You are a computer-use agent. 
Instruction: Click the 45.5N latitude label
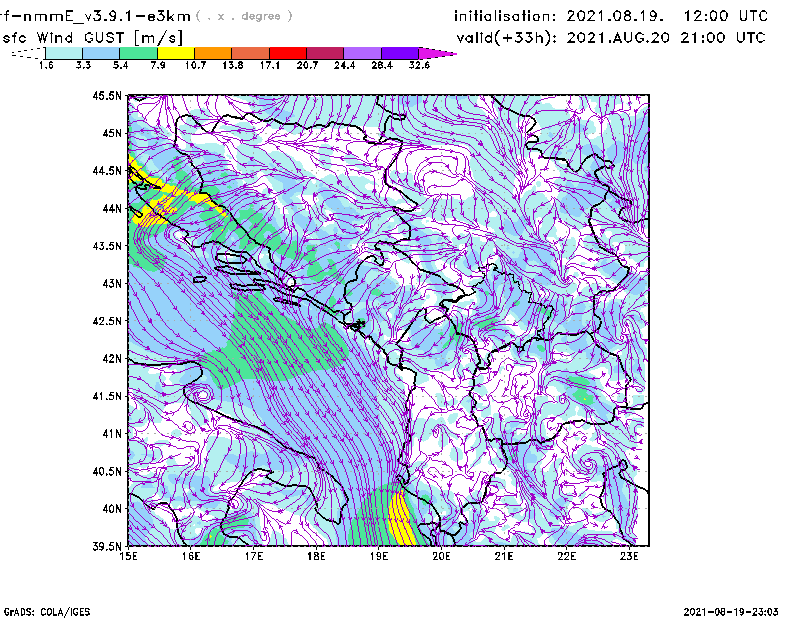[x=107, y=95]
